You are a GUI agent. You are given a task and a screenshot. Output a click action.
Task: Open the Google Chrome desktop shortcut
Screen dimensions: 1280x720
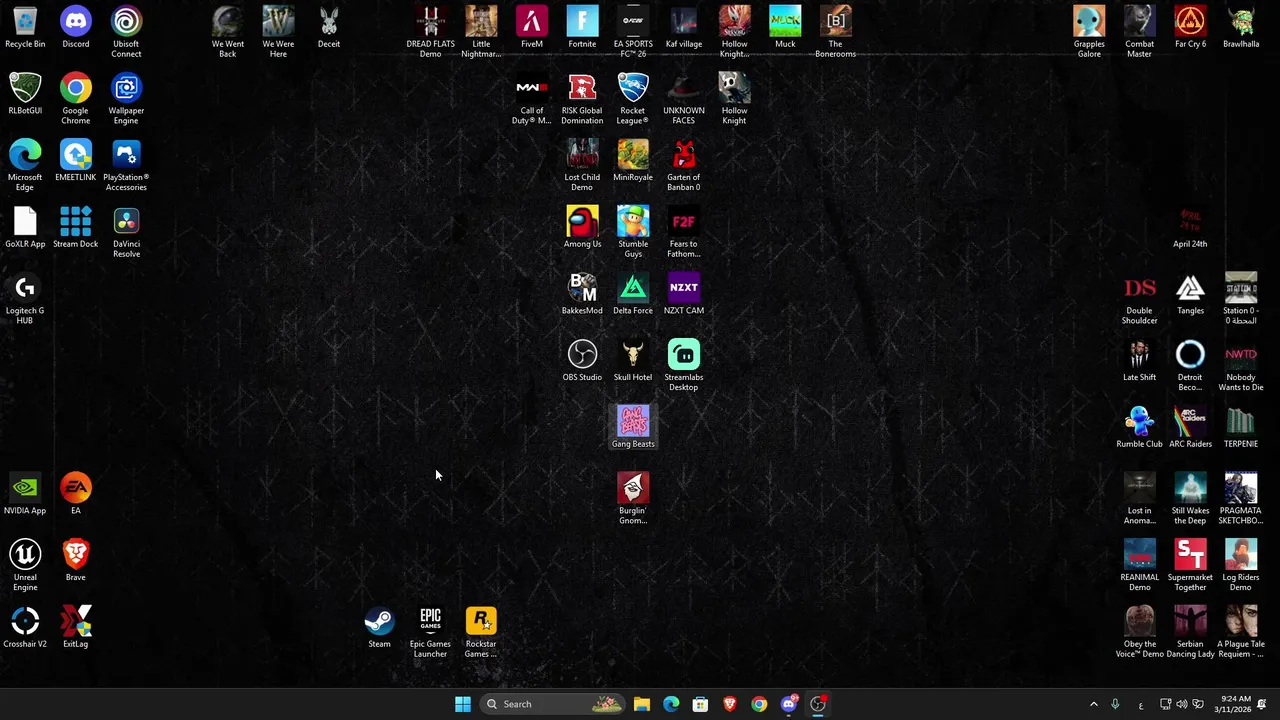point(75,99)
